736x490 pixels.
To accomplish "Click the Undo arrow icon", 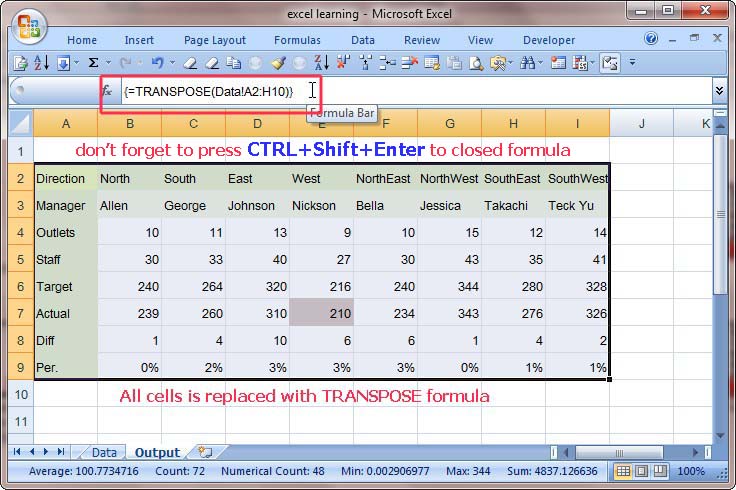I will point(158,62).
